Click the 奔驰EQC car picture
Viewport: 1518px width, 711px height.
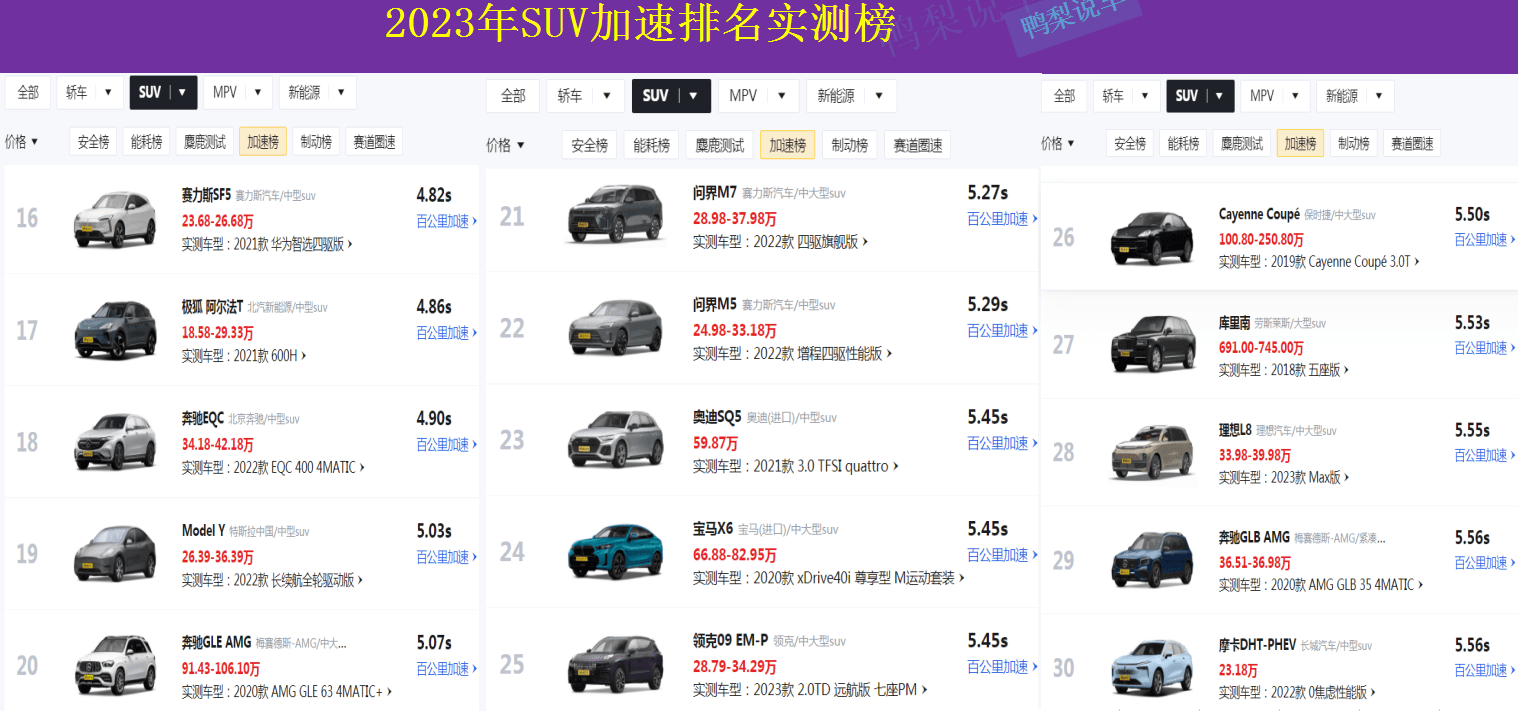tap(115, 442)
